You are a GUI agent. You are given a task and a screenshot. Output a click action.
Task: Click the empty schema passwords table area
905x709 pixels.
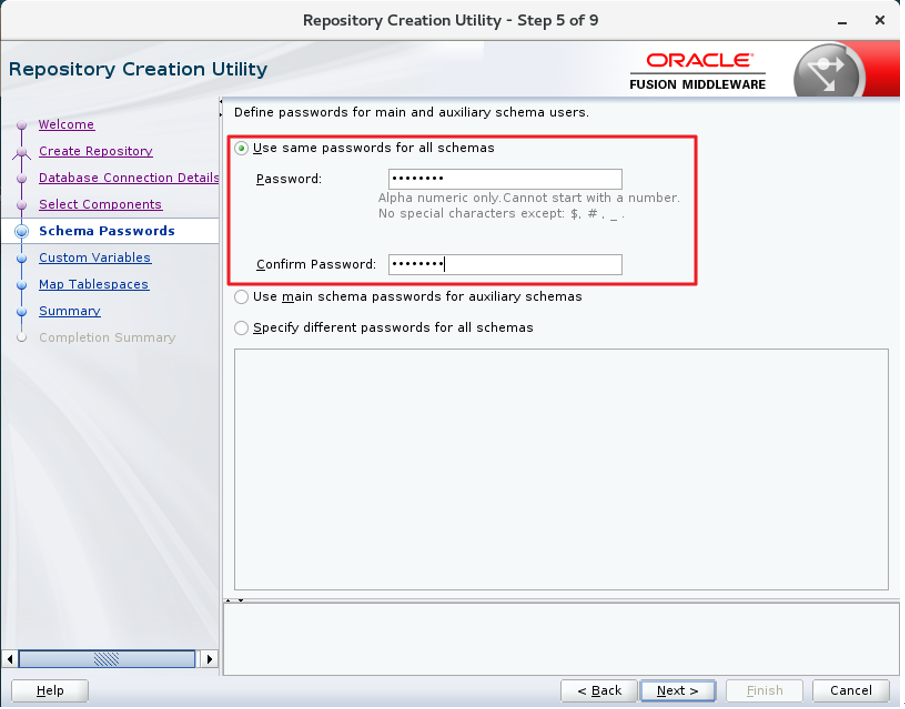point(561,470)
